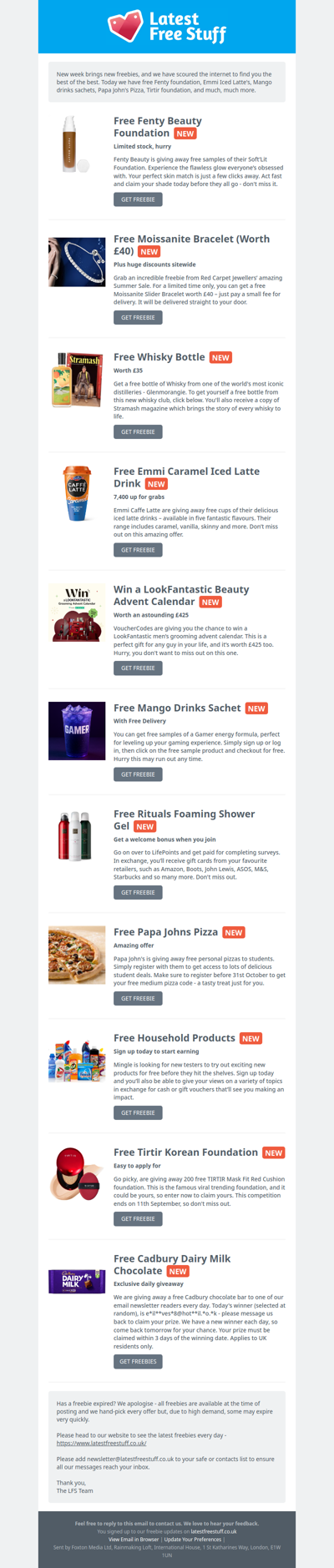Open the Fenty Beauty foundation bottle image
334x1568 pixels.
77,145
